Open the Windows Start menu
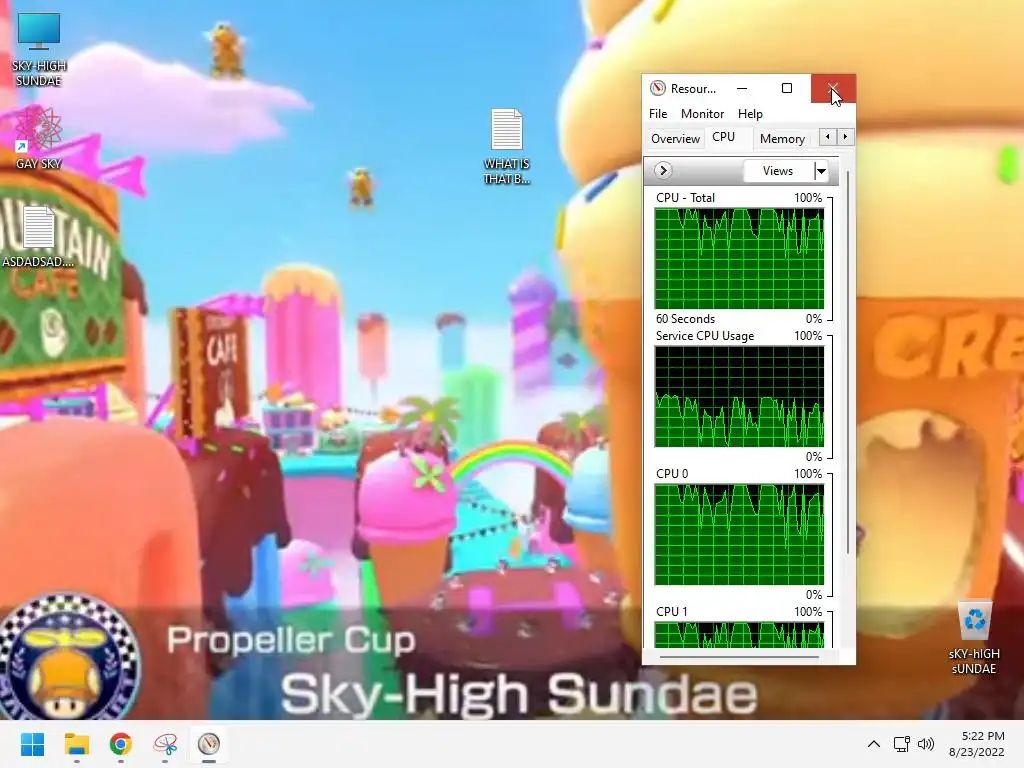Image resolution: width=1024 pixels, height=768 pixels. pyautogui.click(x=32, y=744)
